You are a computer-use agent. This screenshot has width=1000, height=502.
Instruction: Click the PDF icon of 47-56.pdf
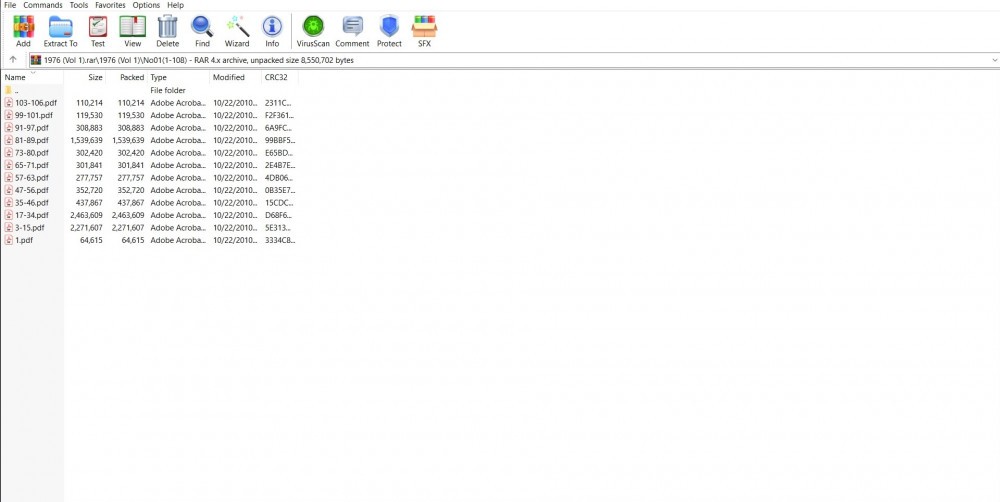click(x=9, y=190)
